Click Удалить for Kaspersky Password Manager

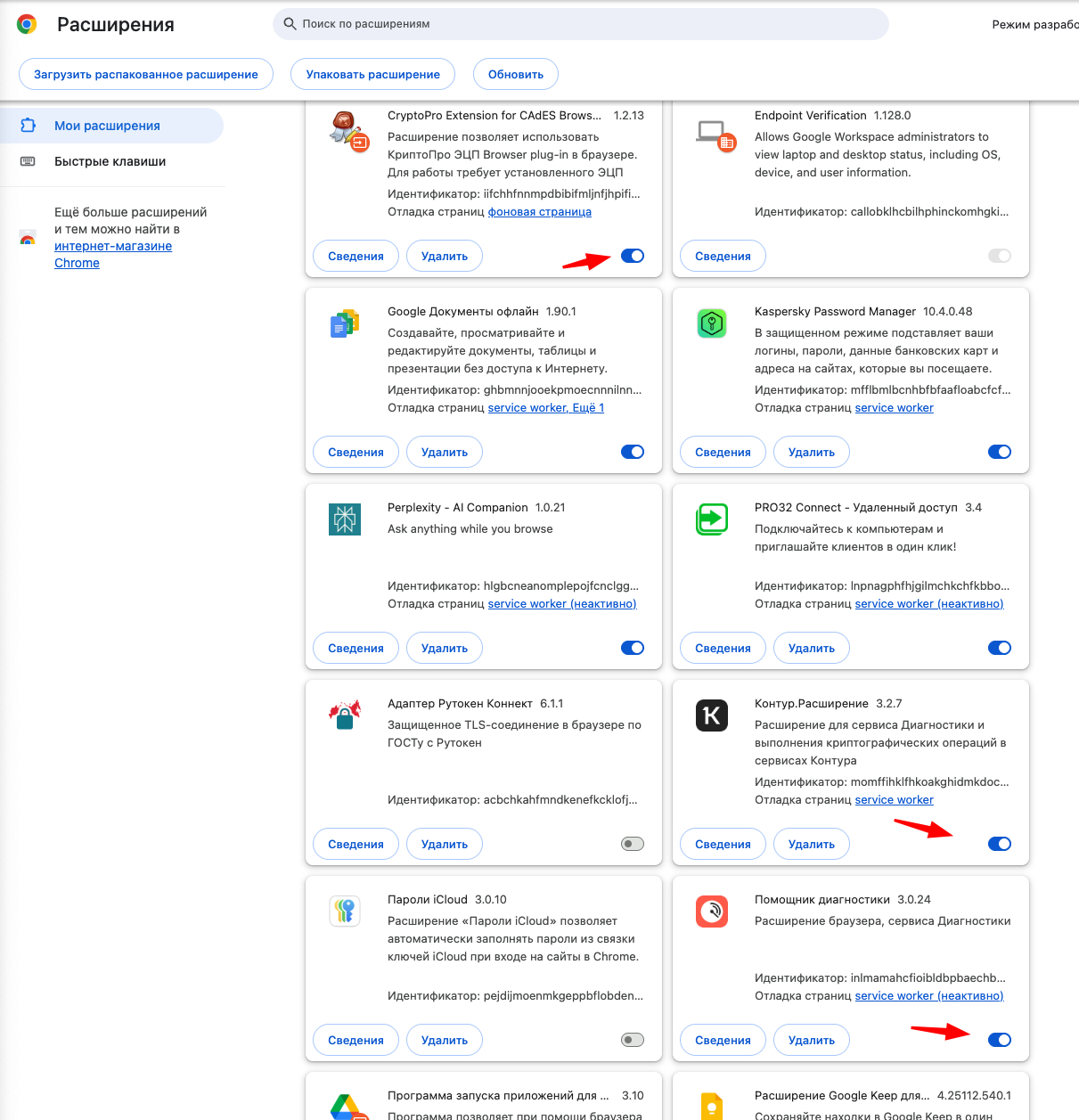pyautogui.click(x=812, y=452)
